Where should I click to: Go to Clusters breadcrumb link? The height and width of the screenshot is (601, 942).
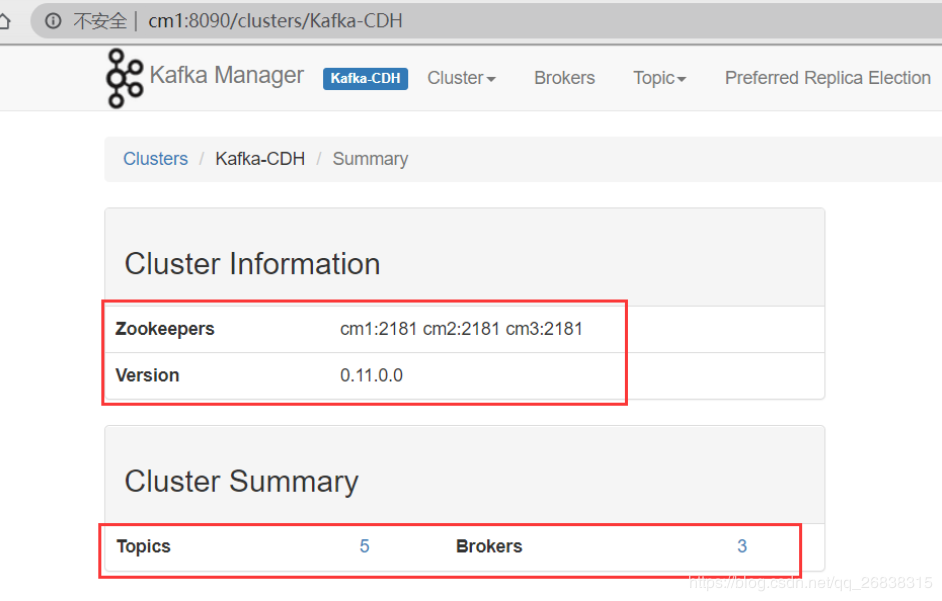point(156,159)
